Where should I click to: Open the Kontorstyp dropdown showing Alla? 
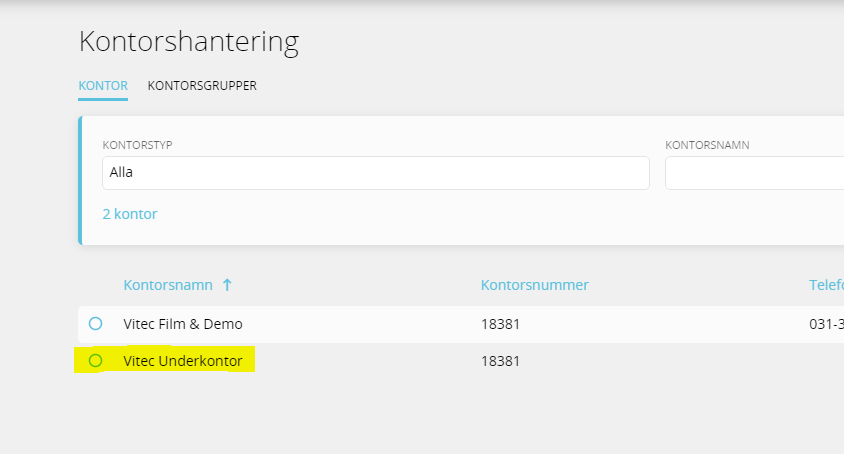click(x=376, y=173)
